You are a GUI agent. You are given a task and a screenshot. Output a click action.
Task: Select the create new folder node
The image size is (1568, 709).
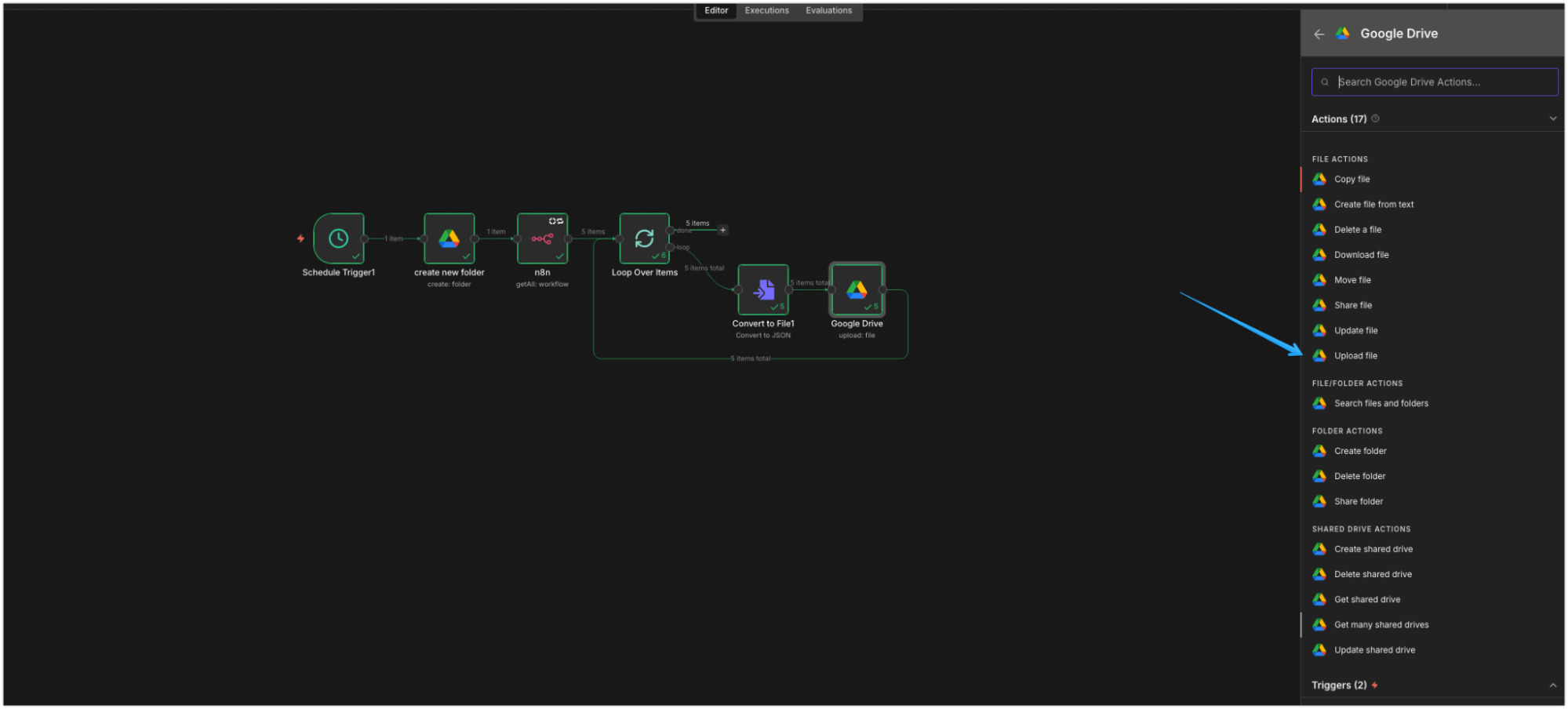[x=449, y=238]
